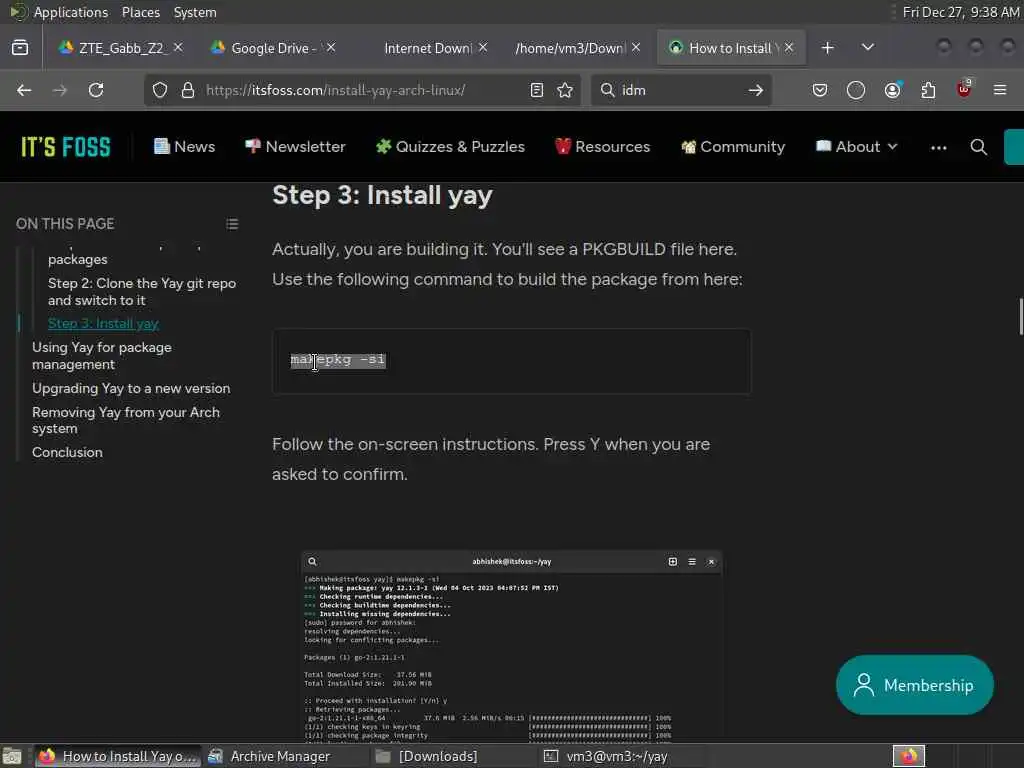Switch to Firefox window in taskbar
Screen dimensions: 1024x768
(x=118, y=756)
